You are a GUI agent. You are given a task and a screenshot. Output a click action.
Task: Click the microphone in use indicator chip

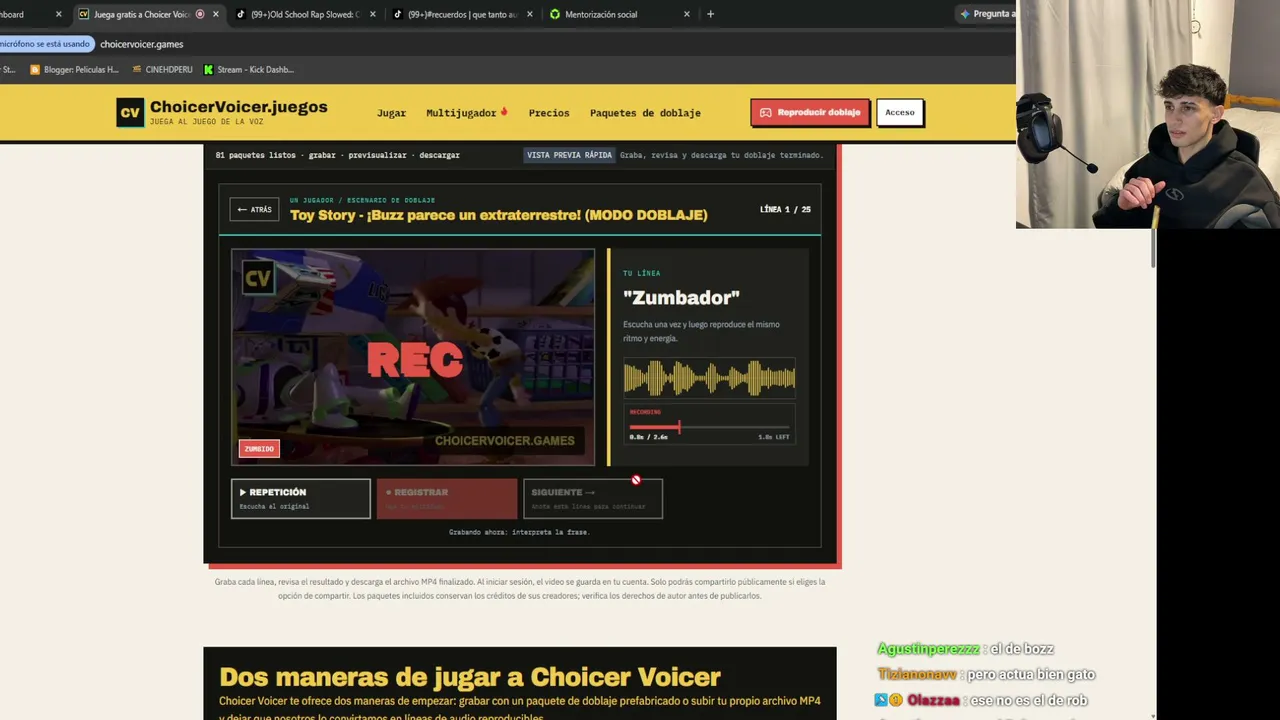pyautogui.click(x=46, y=44)
